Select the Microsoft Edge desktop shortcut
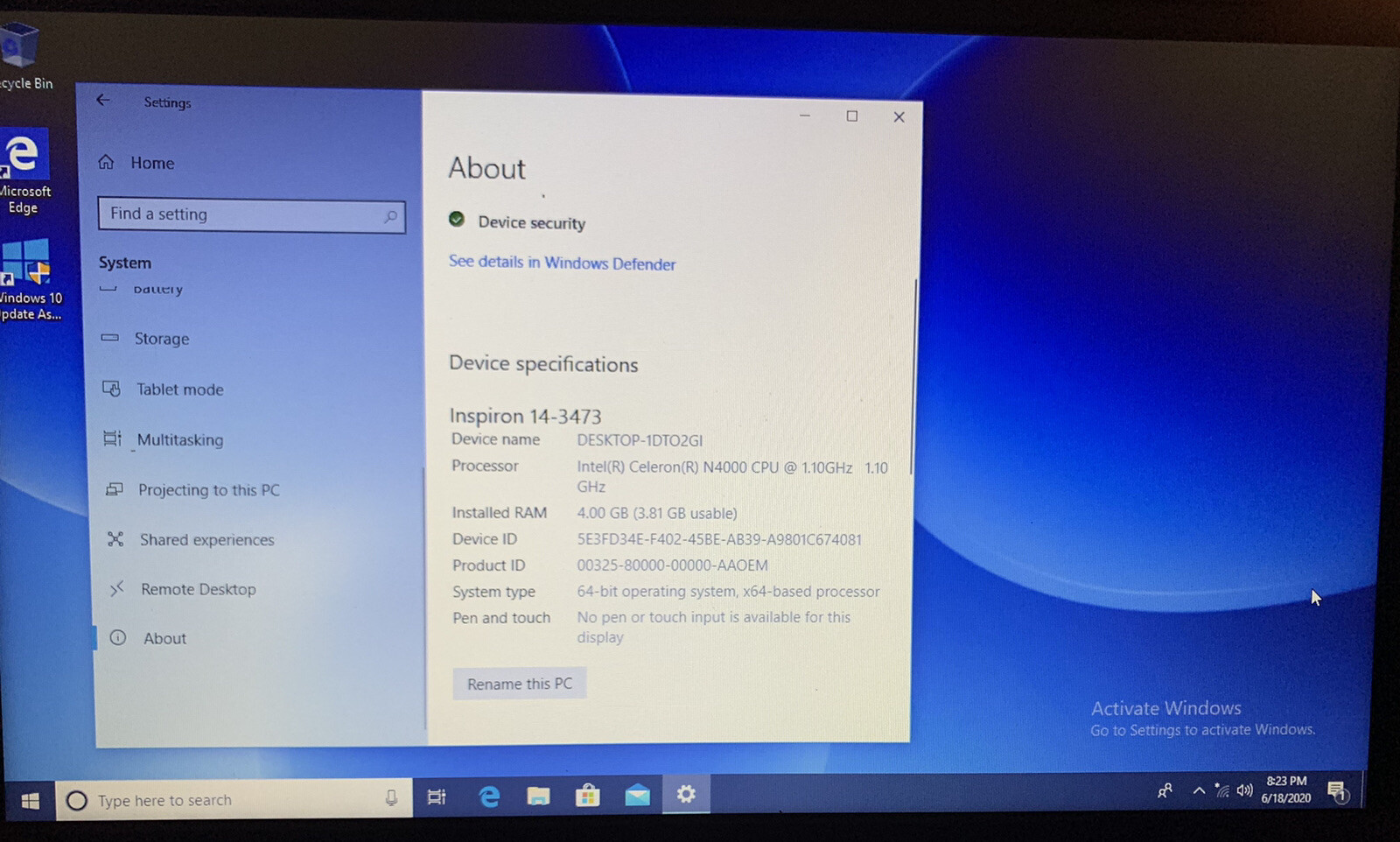This screenshot has width=1400, height=842. 24,172
